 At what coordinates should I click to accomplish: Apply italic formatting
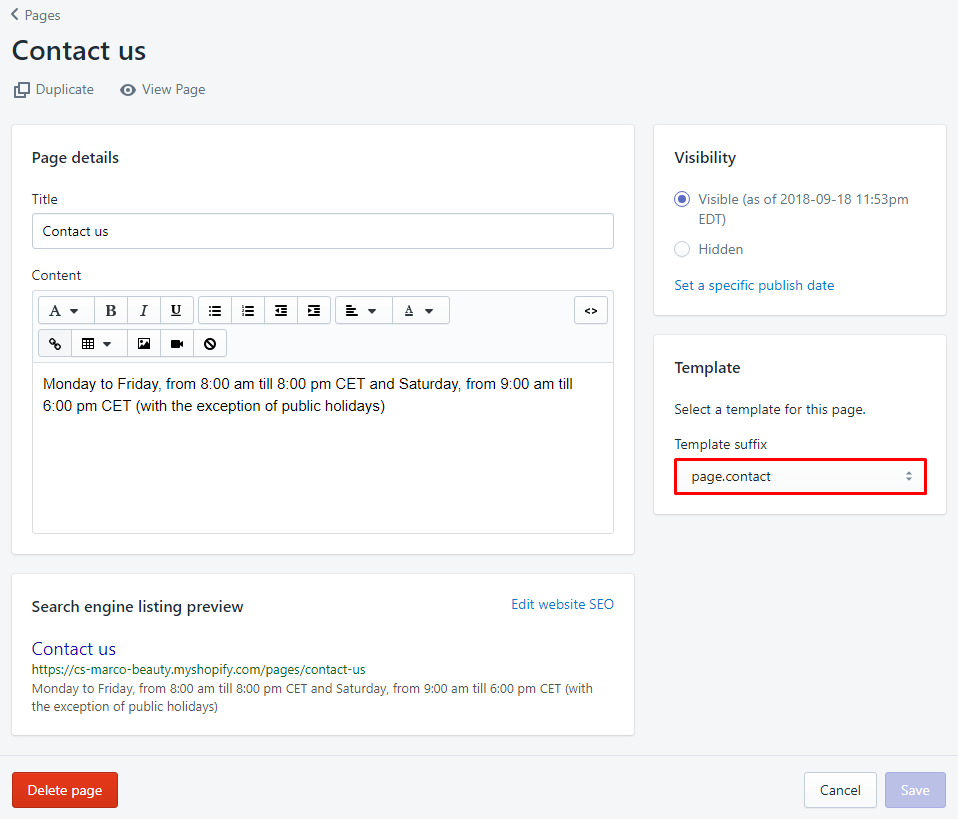(143, 310)
